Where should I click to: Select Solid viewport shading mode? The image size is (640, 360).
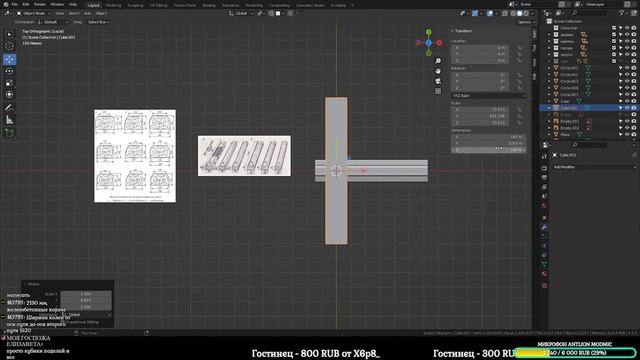[519, 13]
